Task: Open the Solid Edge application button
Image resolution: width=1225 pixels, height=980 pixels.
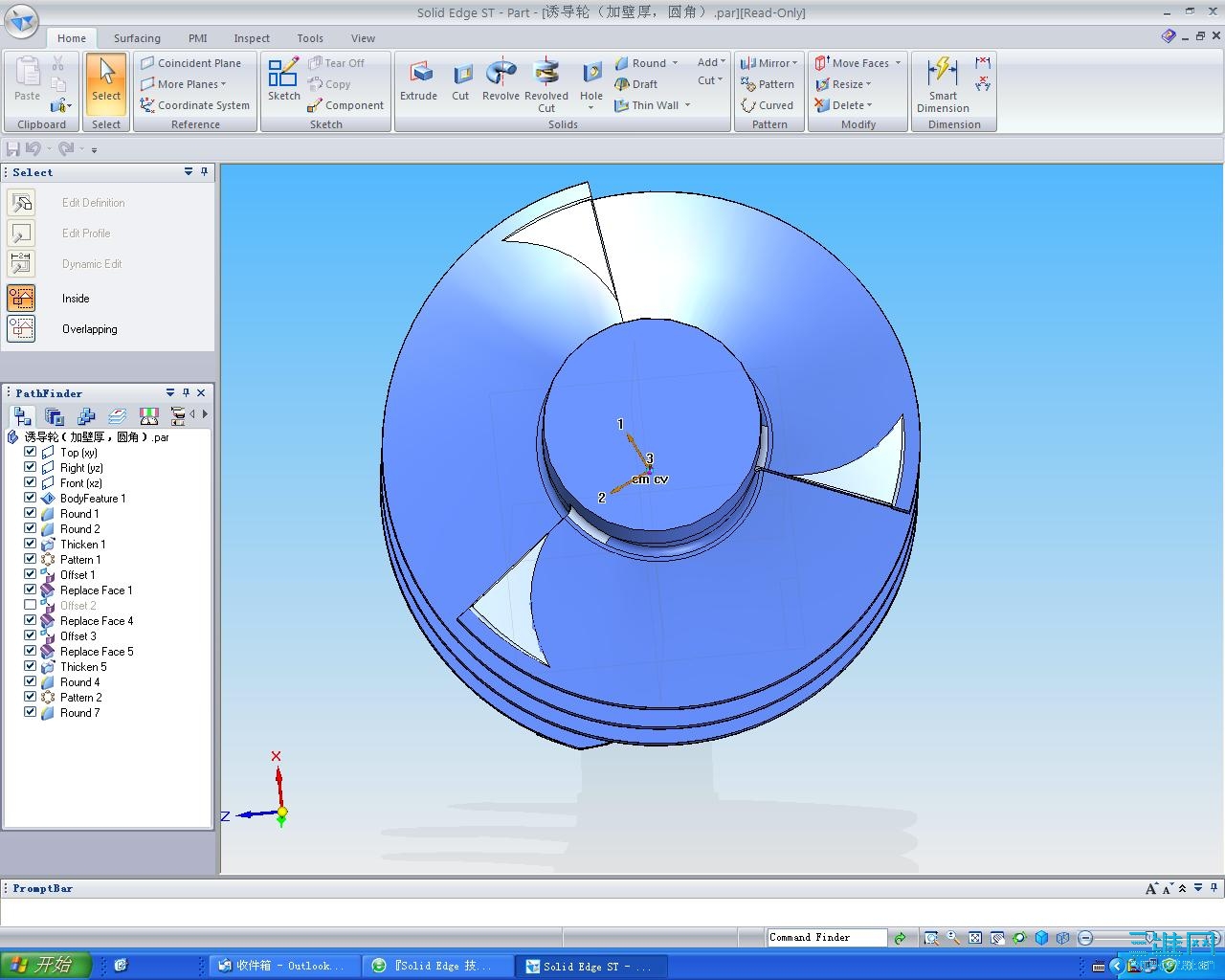Action: point(21,21)
